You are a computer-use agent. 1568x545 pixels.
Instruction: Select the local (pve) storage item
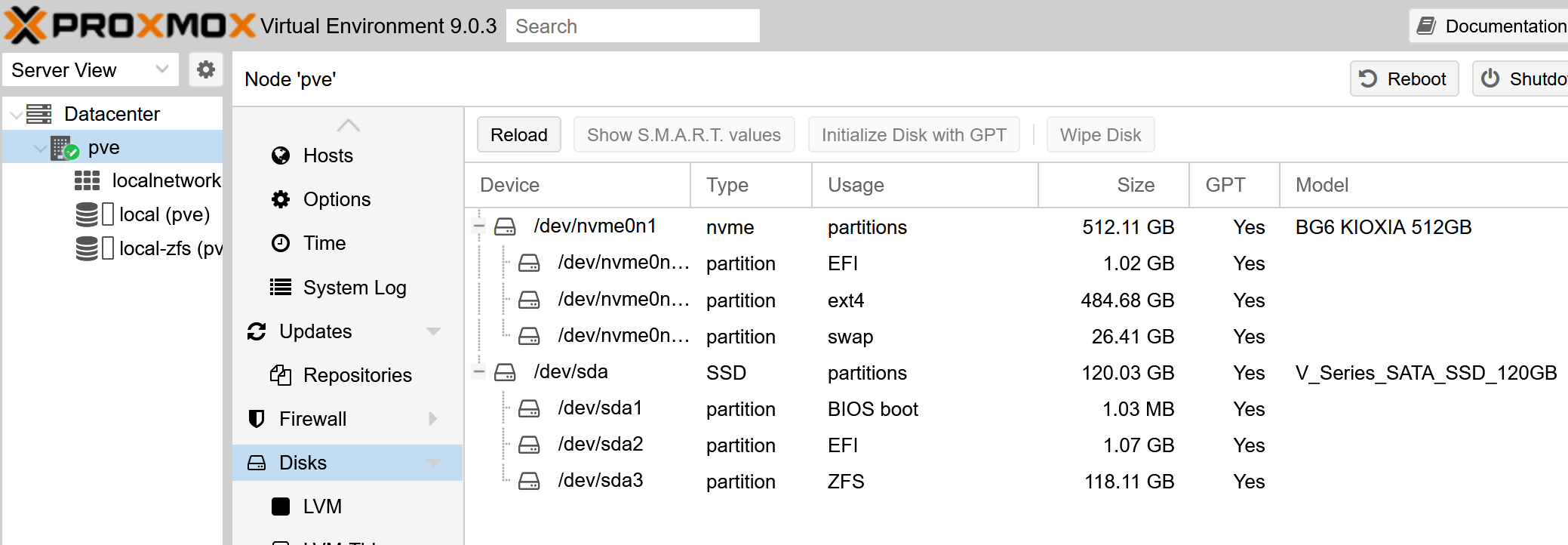click(113, 214)
